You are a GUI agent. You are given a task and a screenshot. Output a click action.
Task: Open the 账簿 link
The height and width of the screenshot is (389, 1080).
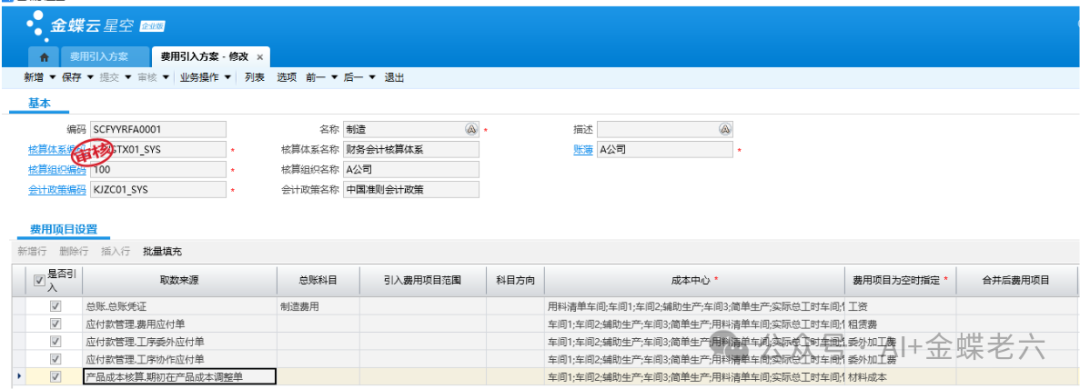coord(583,149)
